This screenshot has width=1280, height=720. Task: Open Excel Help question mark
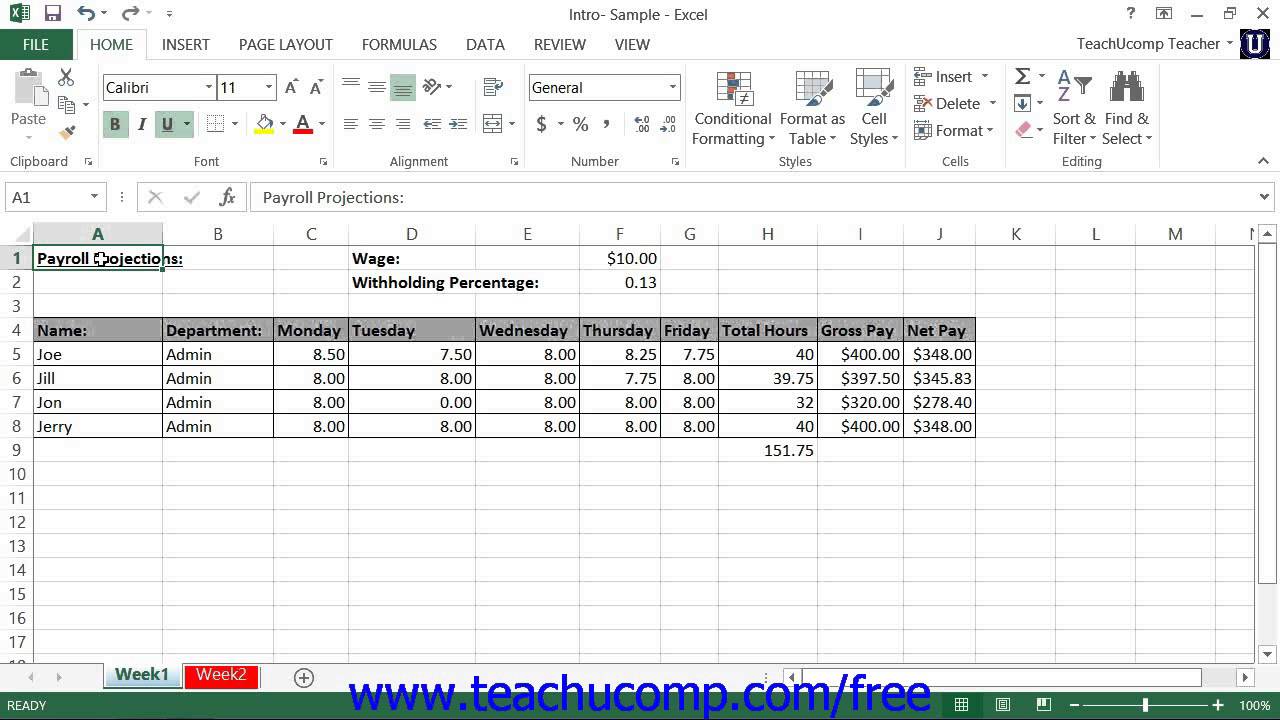pos(1131,14)
